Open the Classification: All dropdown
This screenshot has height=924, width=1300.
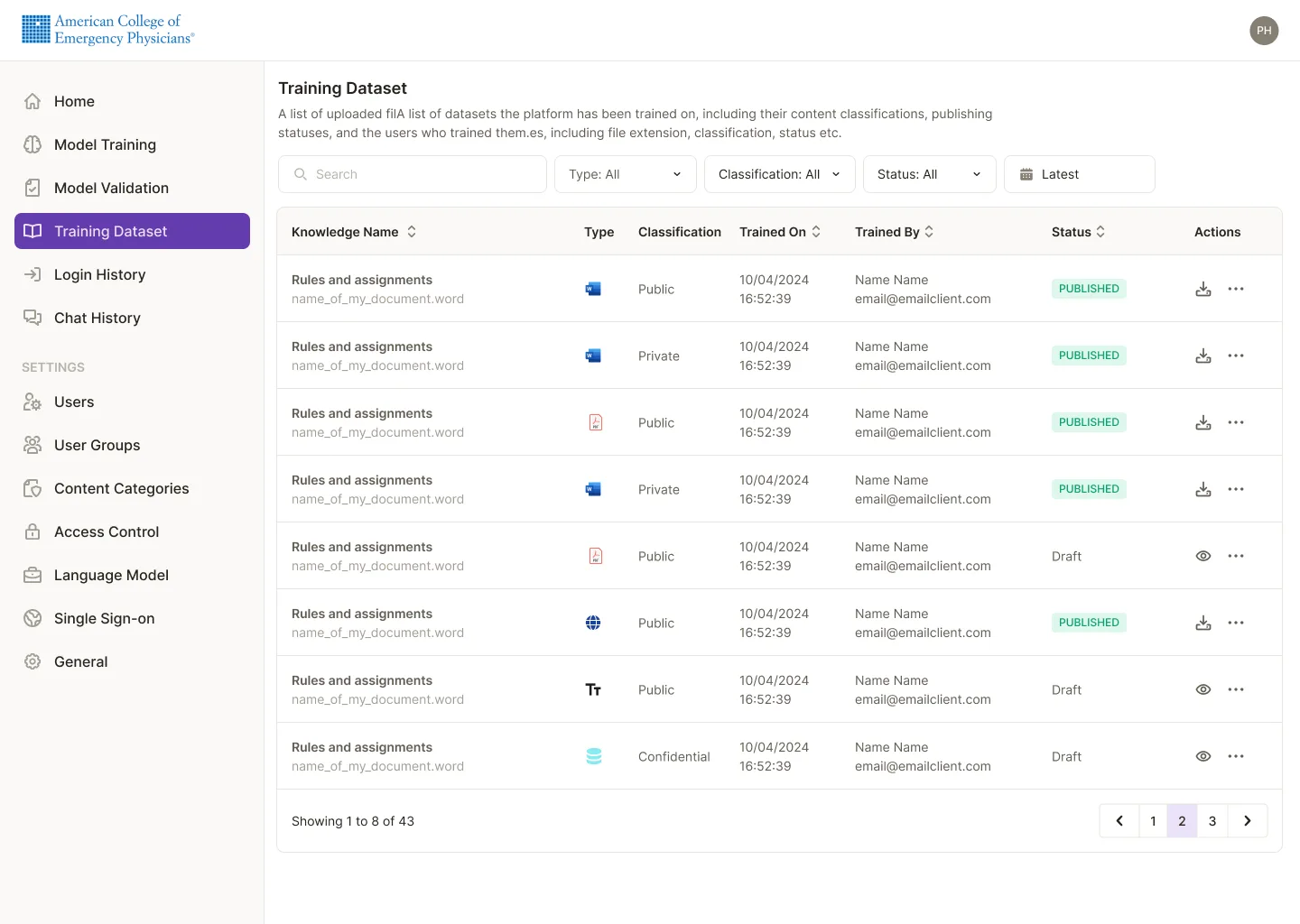tap(780, 174)
